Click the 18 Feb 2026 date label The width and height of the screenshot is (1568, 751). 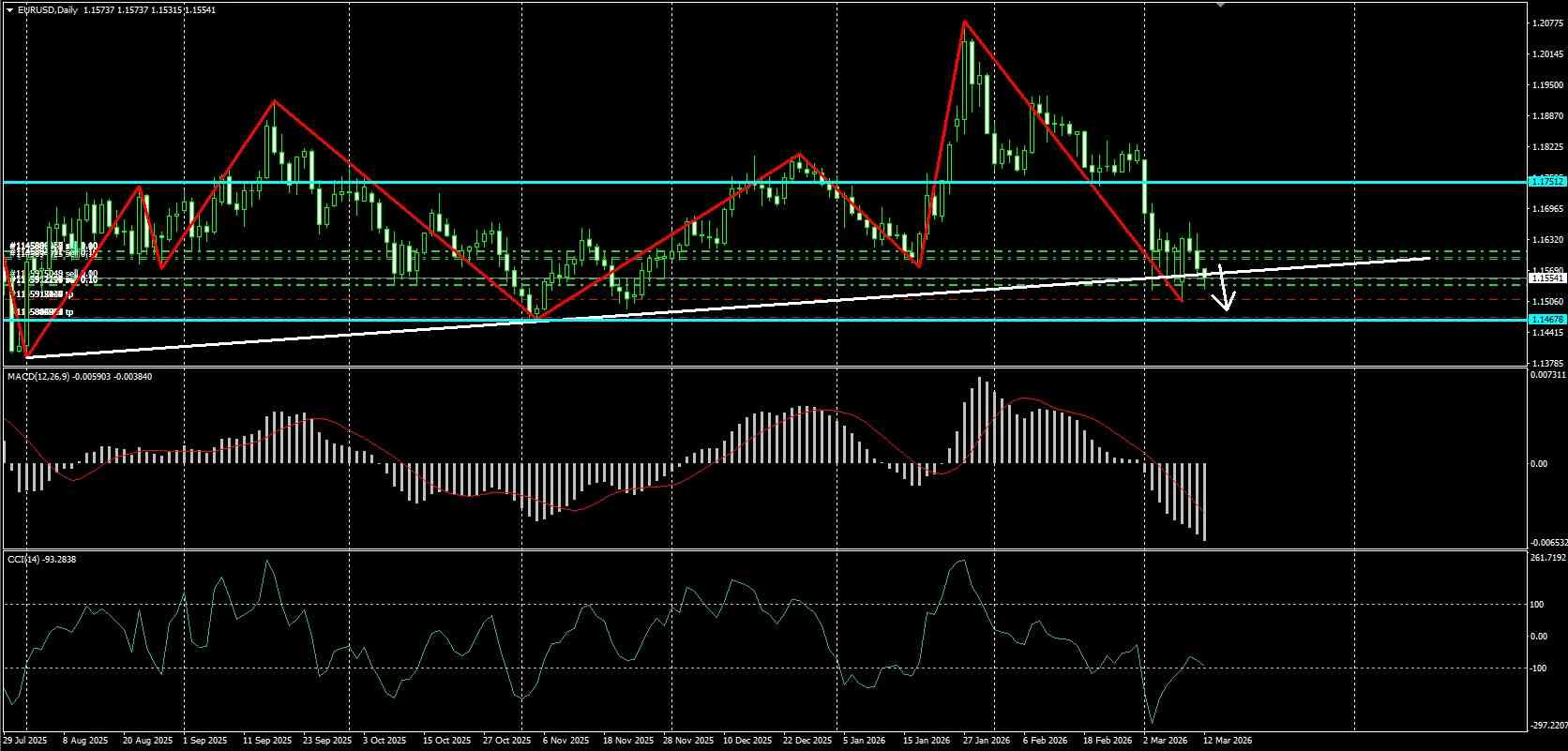1107,741
